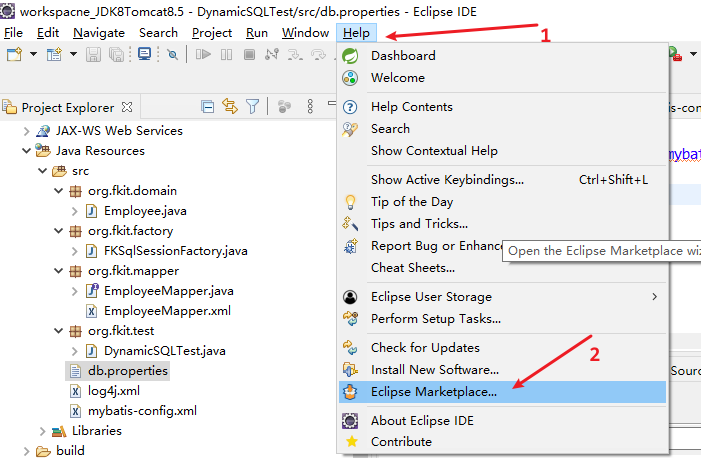The image size is (701, 458).
Task: Open the Project Explorer view menu (three dots)
Action: [310, 106]
